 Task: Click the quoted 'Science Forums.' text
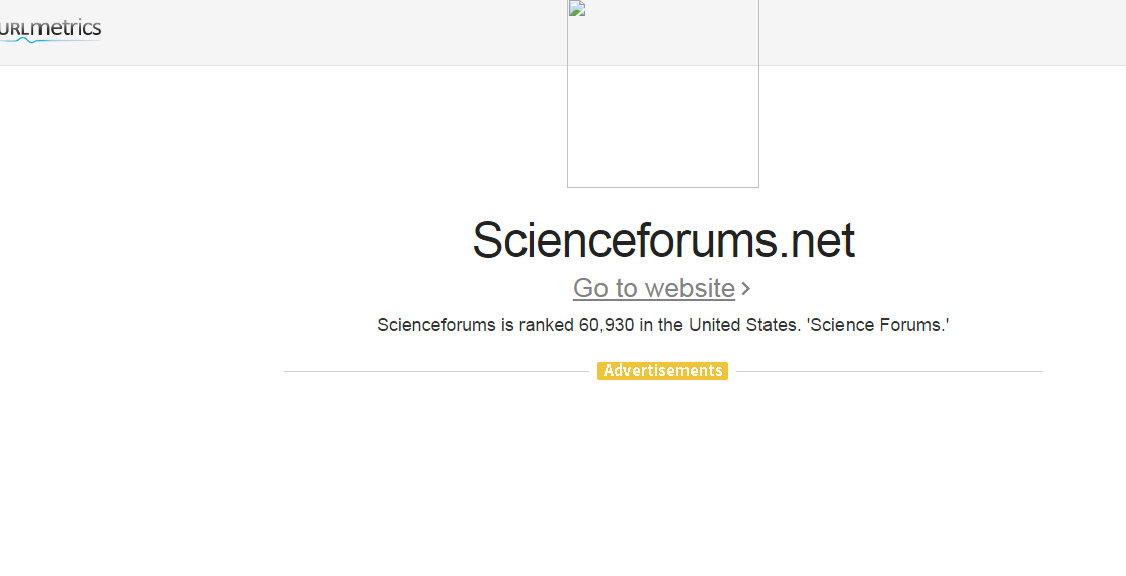point(878,325)
